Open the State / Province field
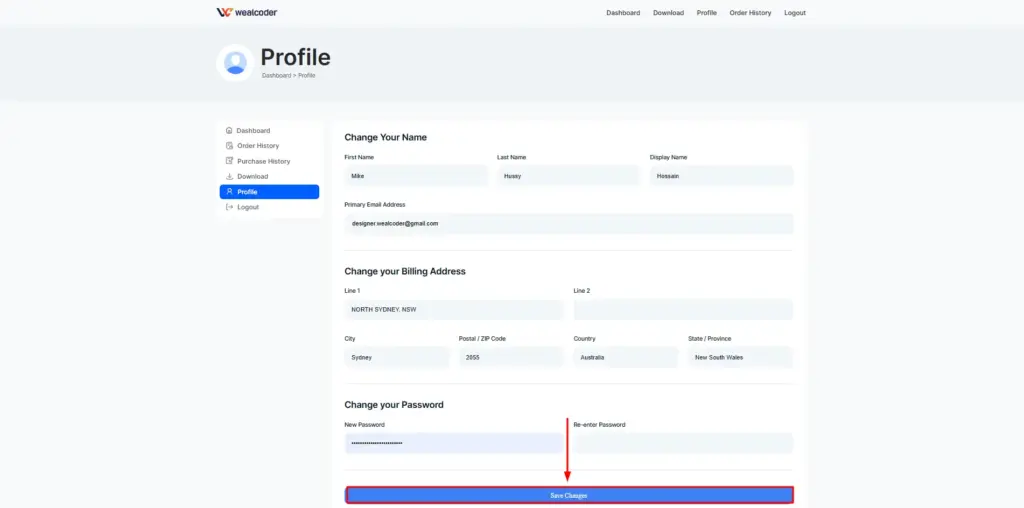Viewport: 1024px width, 508px height. tap(740, 357)
